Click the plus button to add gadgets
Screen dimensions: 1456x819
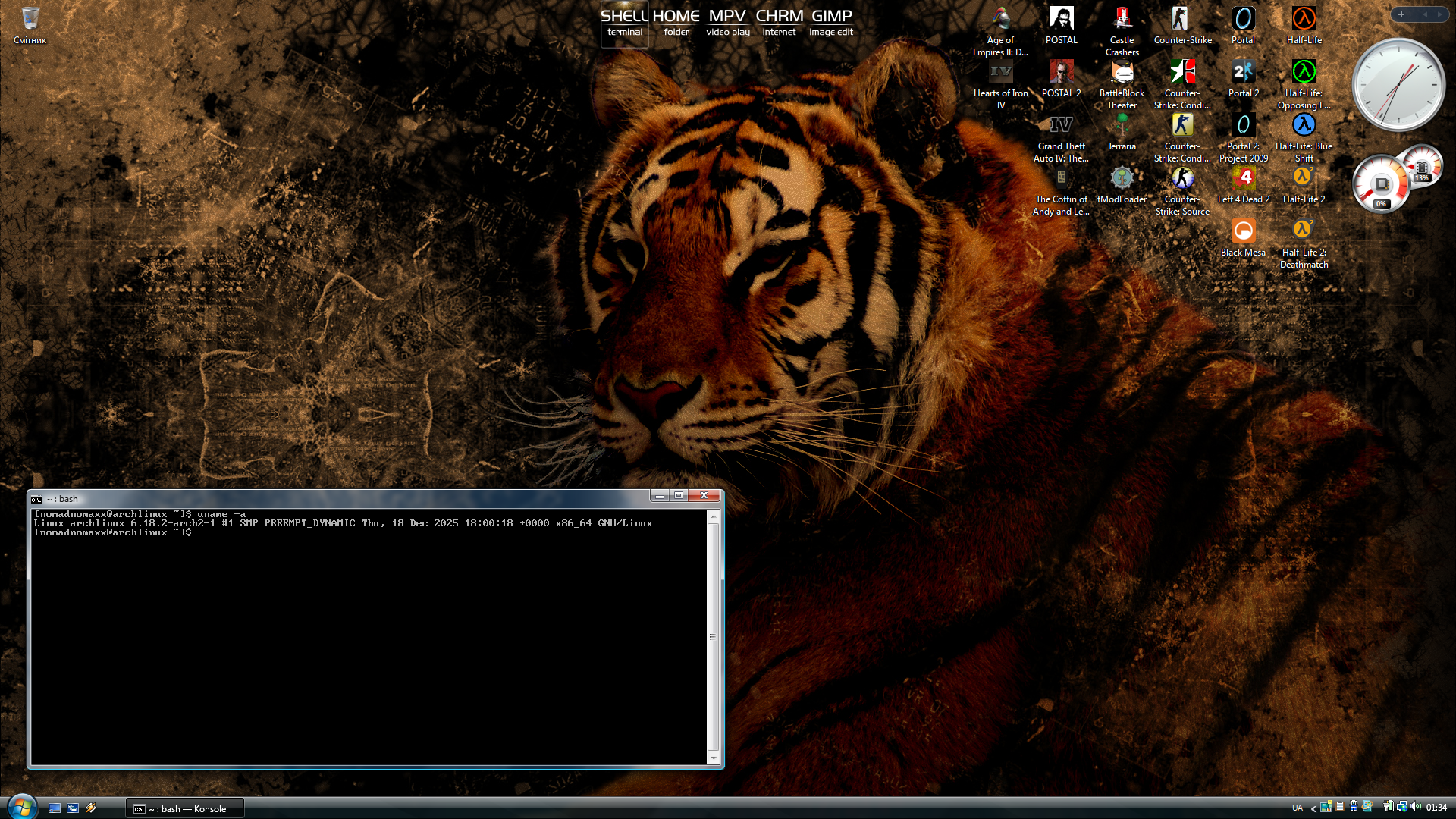pos(1401,14)
